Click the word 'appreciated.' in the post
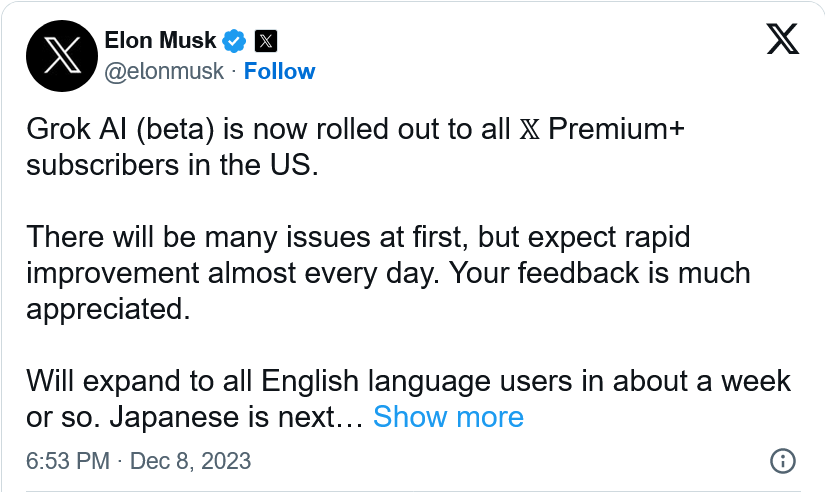The width and height of the screenshot is (825, 492). [x=108, y=309]
